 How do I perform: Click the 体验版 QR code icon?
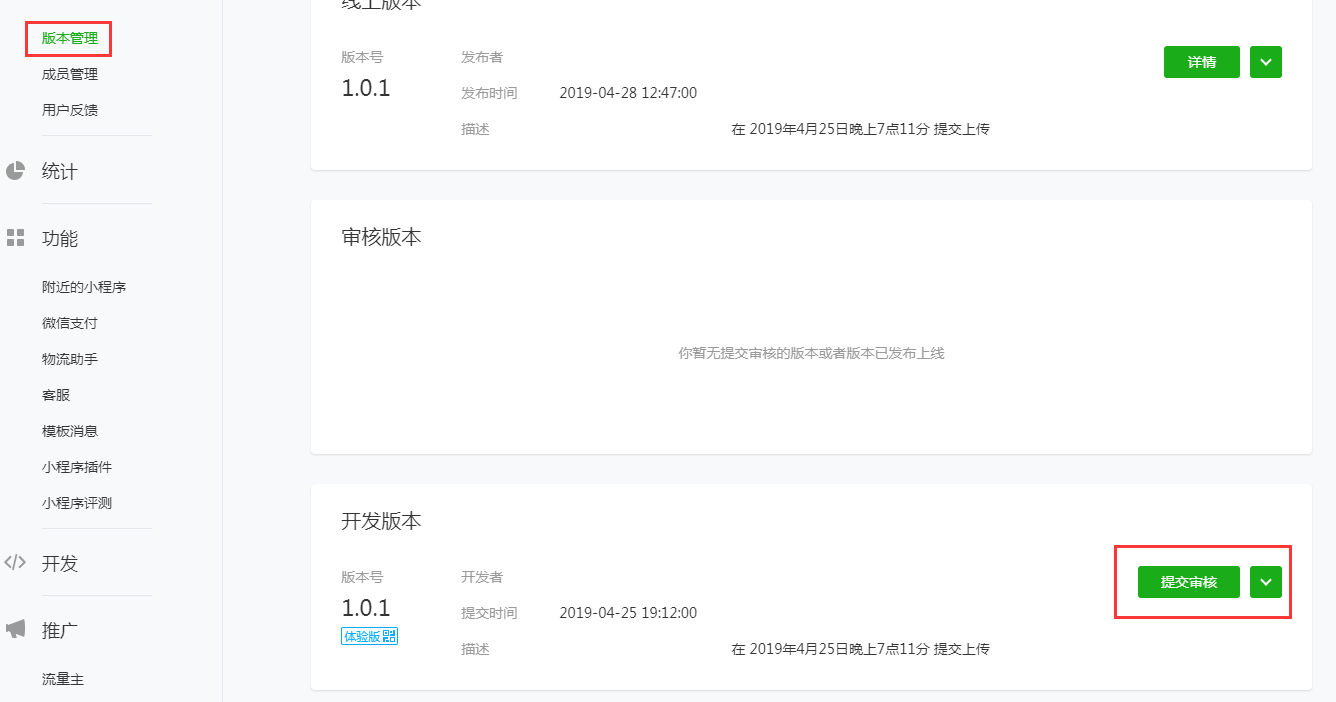click(x=389, y=636)
